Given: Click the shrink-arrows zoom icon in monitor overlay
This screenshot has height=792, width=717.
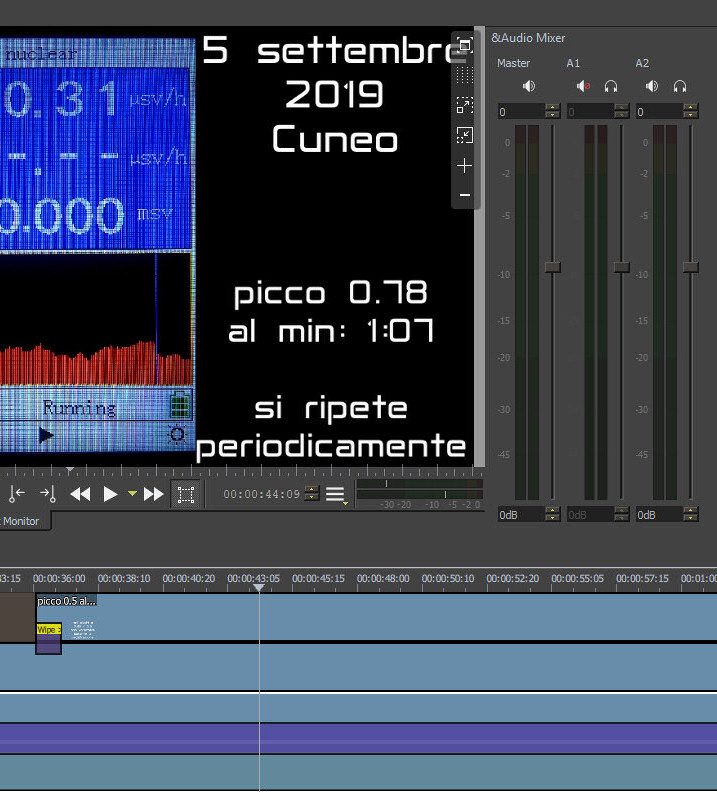Looking at the screenshot, I should coord(465,135).
